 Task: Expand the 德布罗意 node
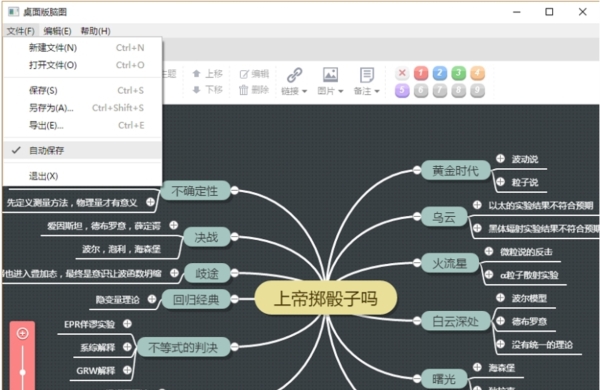coord(500,321)
